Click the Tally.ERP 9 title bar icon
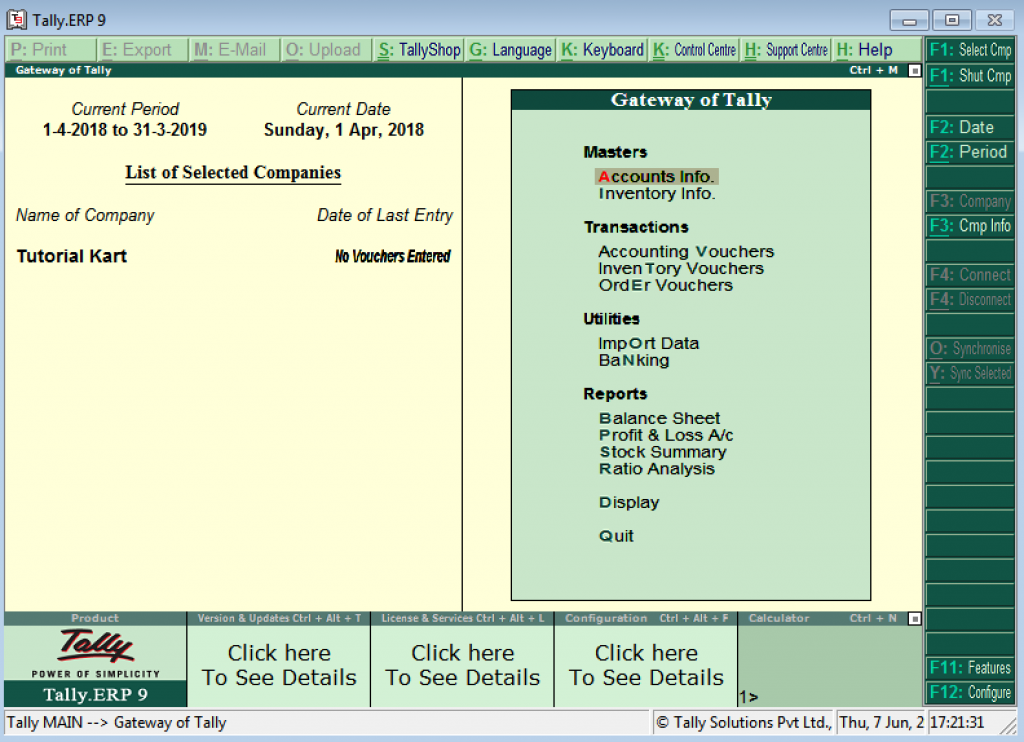This screenshot has height=742, width=1024. click(x=16, y=20)
